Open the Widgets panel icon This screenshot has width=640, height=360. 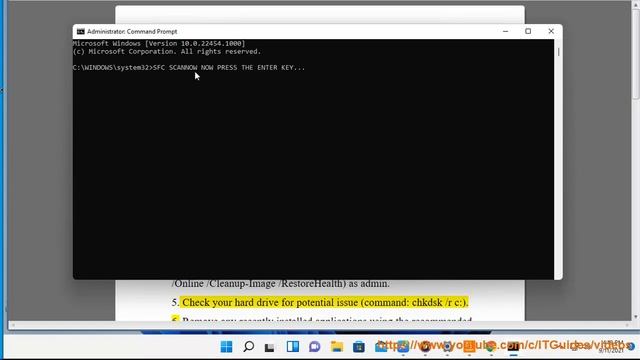tap(292, 347)
